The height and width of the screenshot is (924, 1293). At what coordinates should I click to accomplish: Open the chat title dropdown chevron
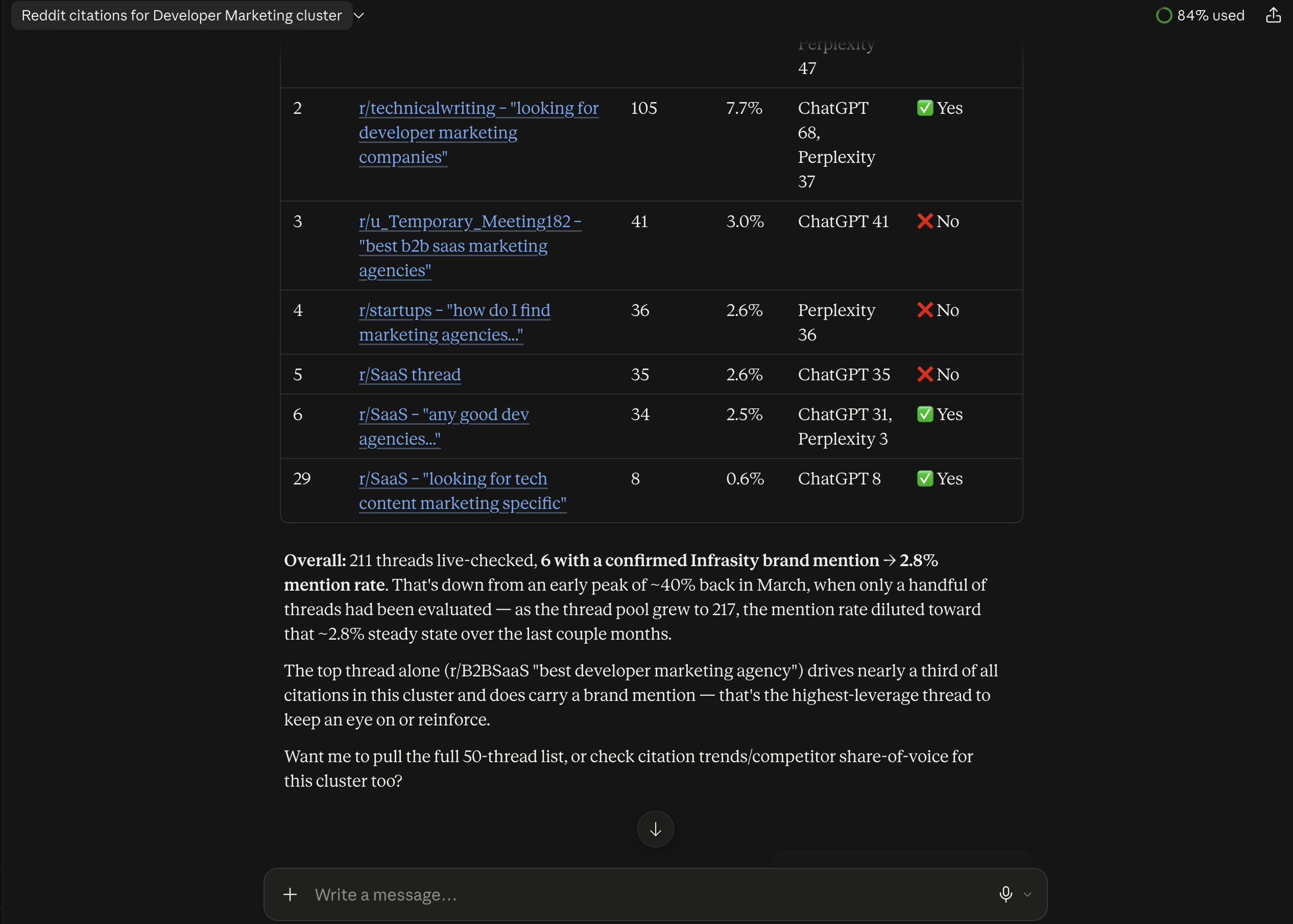(x=358, y=15)
